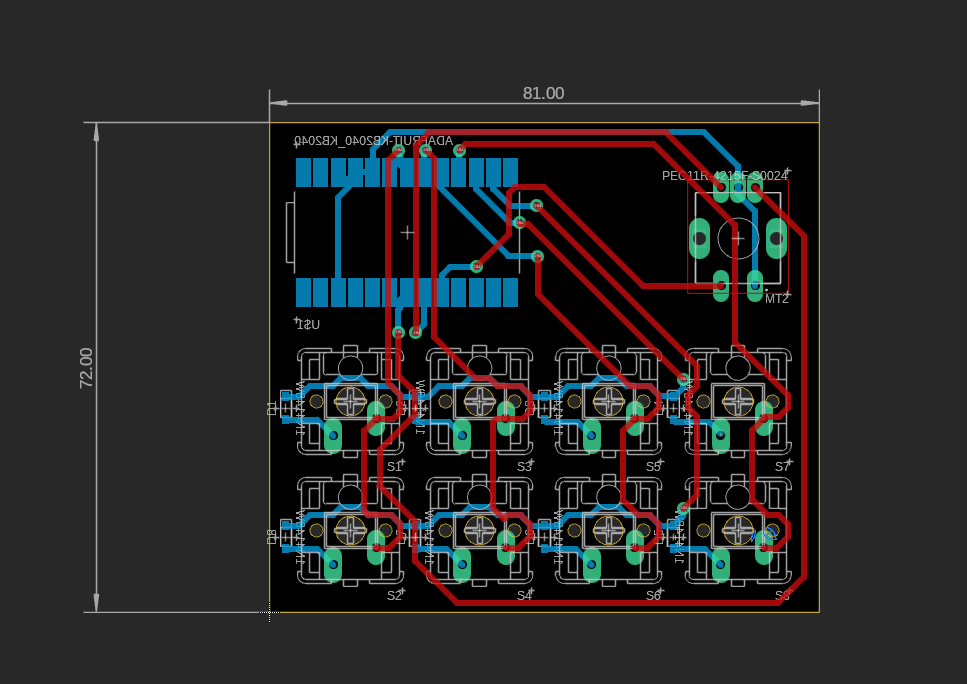967x684 pixels.
Task: Click the ADAFRUIT-KB2040_KB2040 component name text
Action: pyautogui.click(x=372, y=141)
